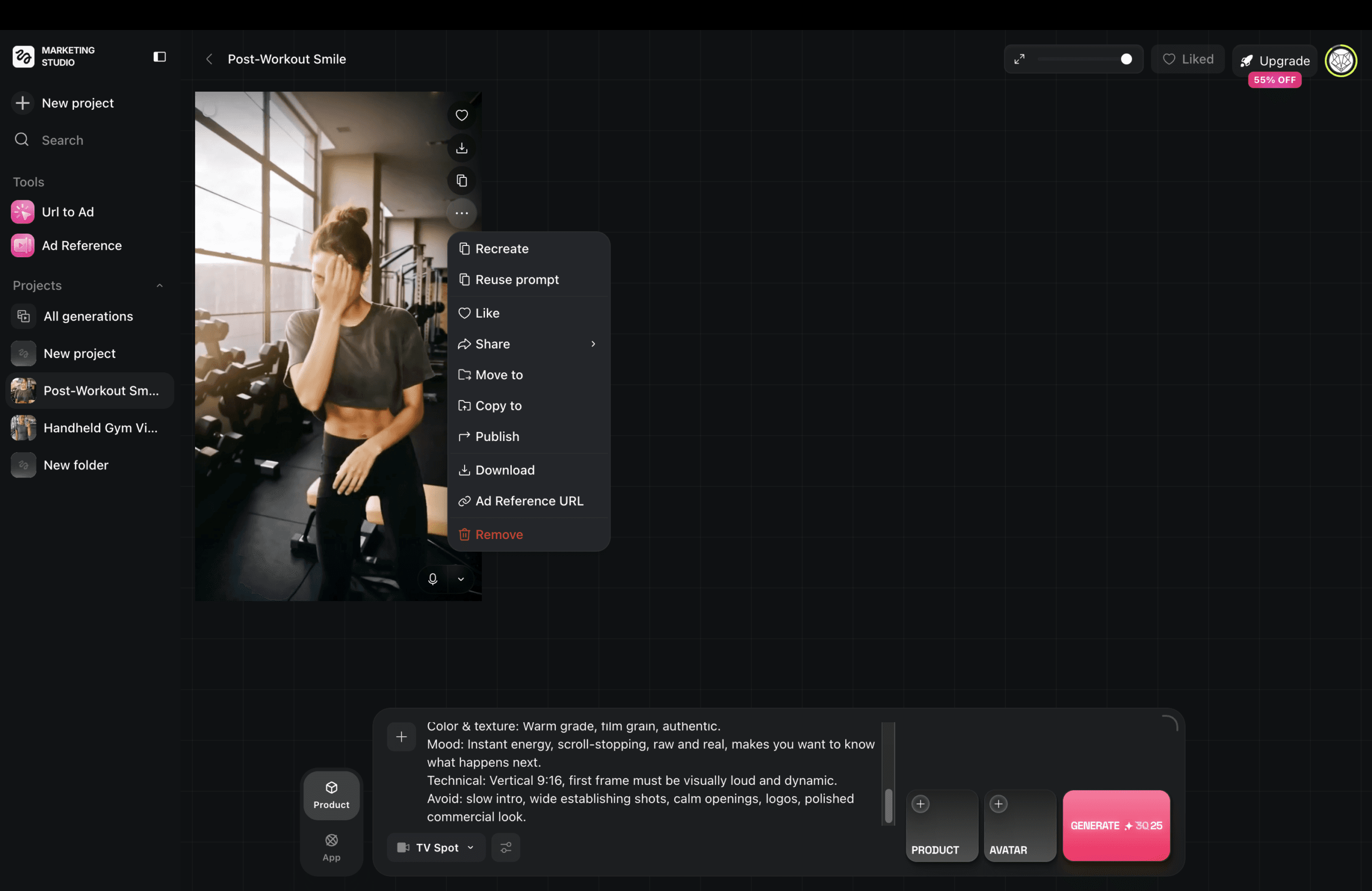Screen dimensions: 1372x891
Task: Select Download in the context menu
Action: coord(528,470)
